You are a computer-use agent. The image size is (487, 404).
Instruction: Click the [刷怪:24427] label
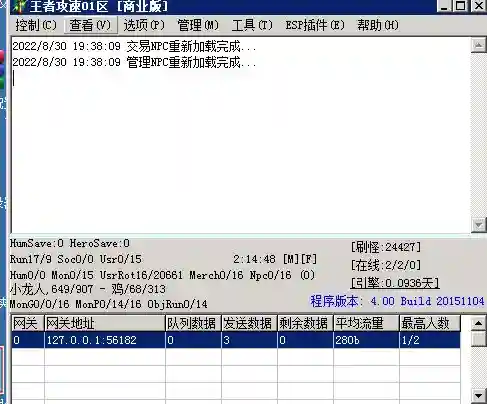[386, 247]
